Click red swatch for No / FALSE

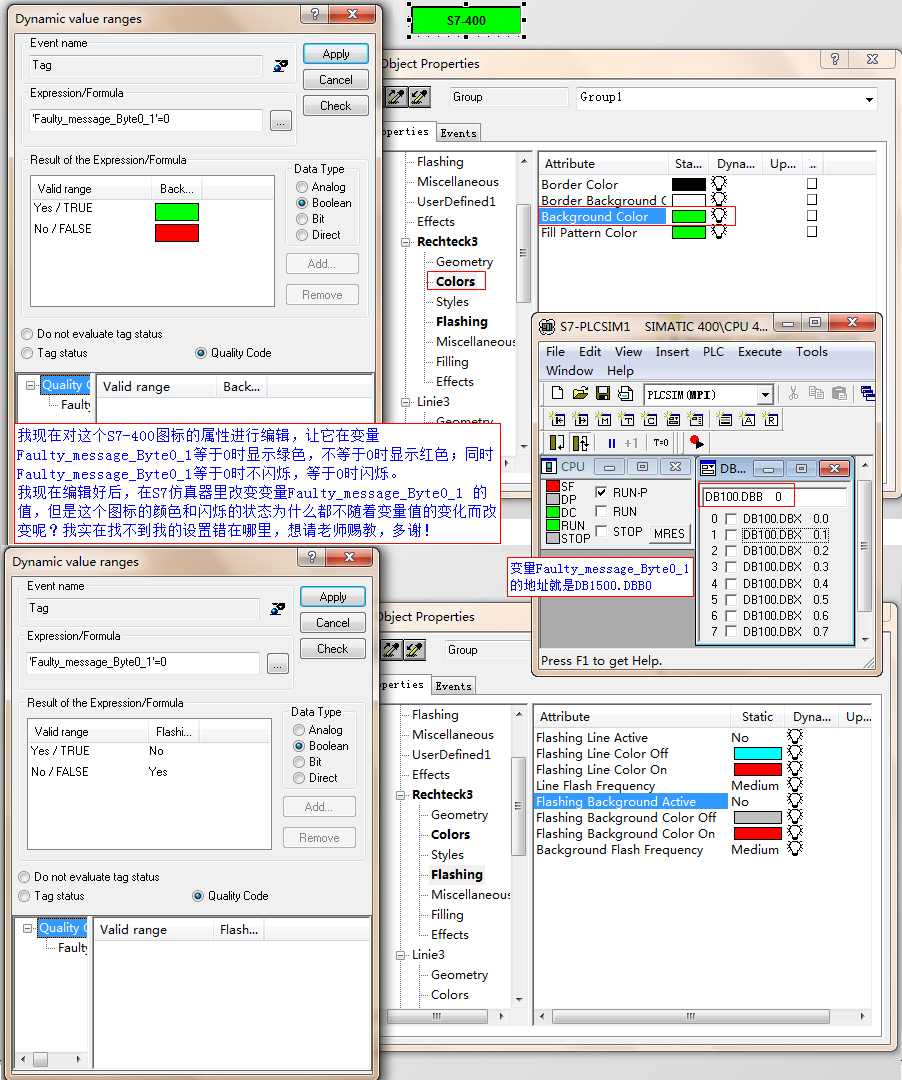177,233
